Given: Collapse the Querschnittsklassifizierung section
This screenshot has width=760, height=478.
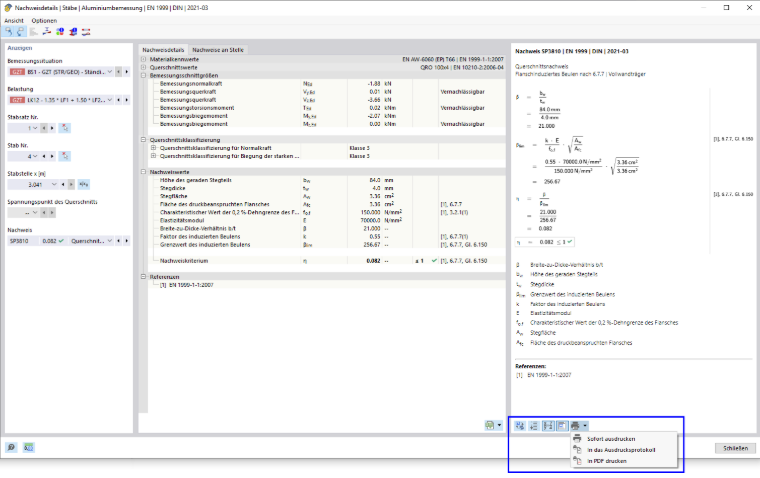Looking at the screenshot, I should point(143,140).
